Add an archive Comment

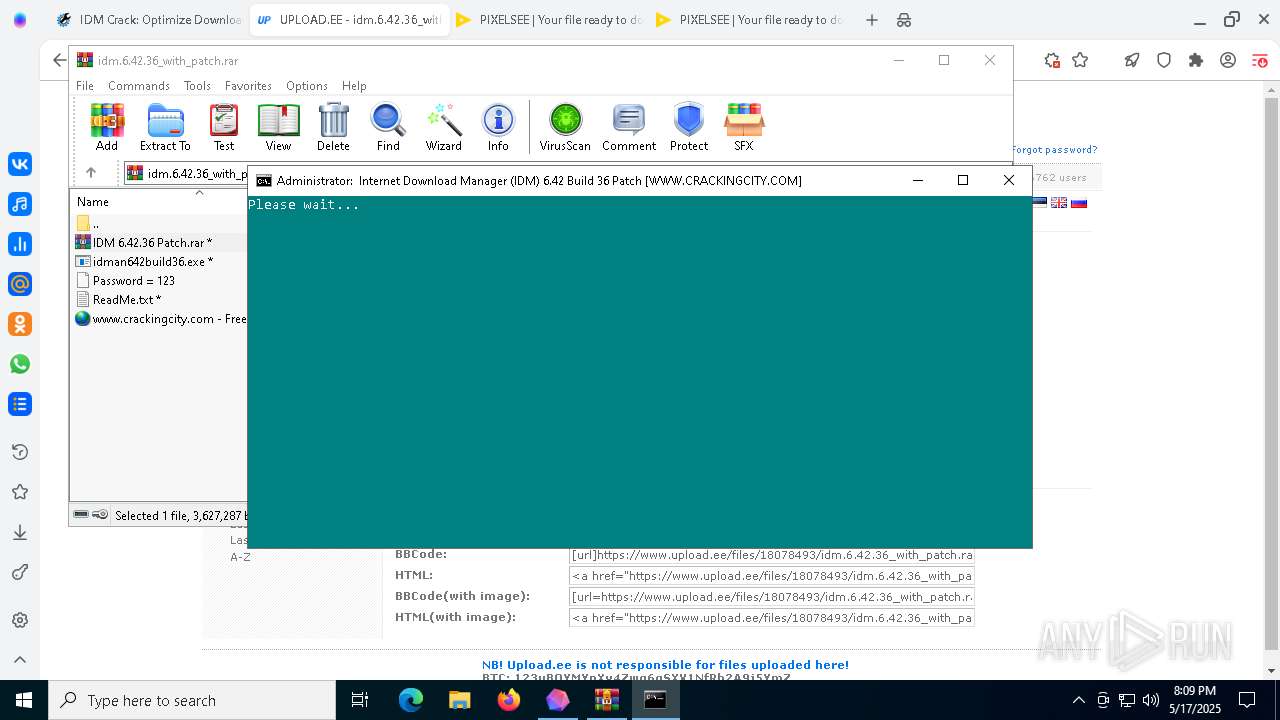coord(629,127)
